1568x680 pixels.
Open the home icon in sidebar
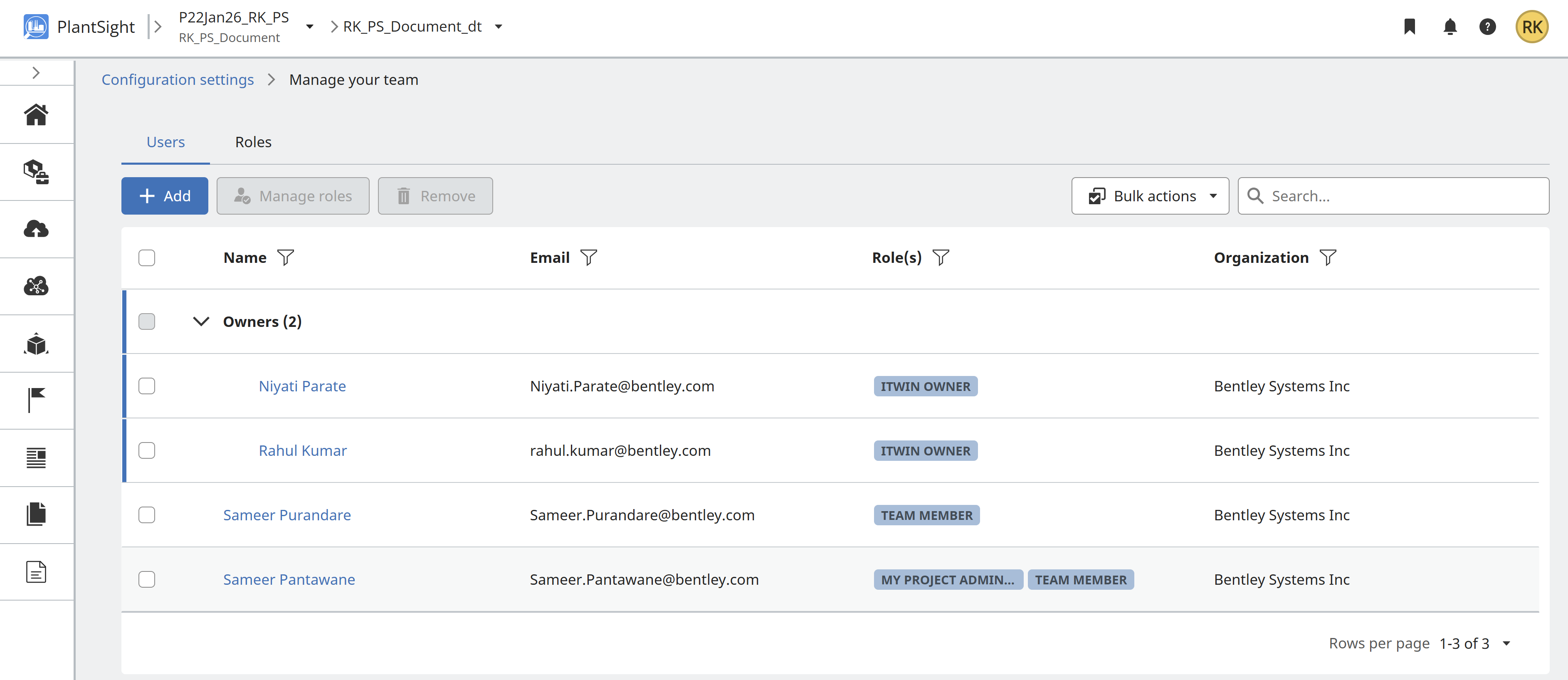[x=36, y=114]
